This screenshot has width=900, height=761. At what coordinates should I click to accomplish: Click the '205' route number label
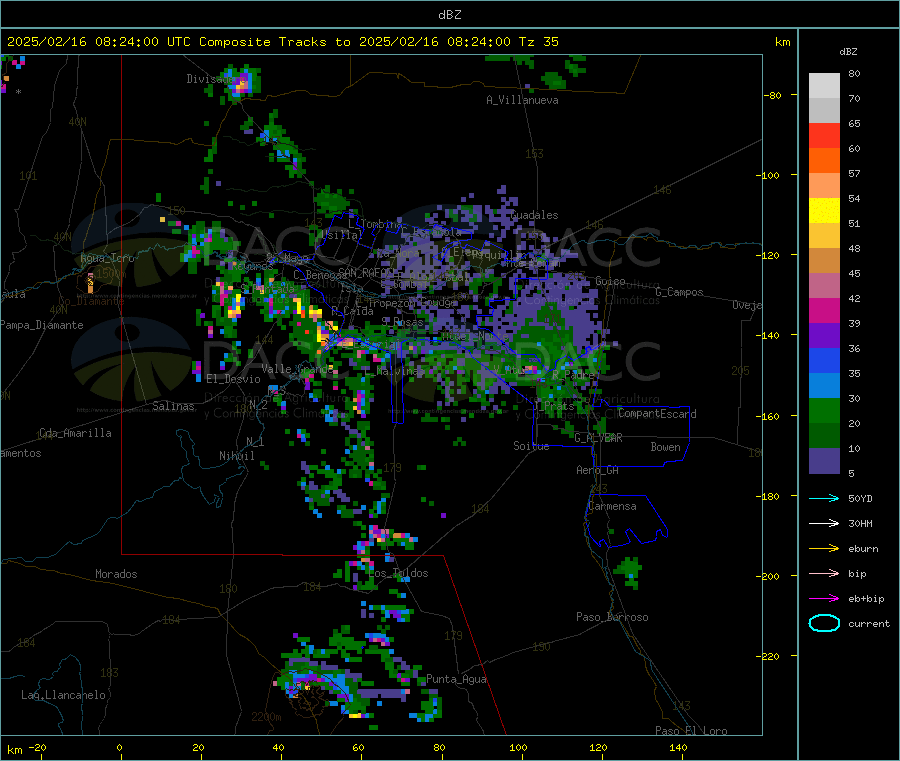click(x=740, y=371)
